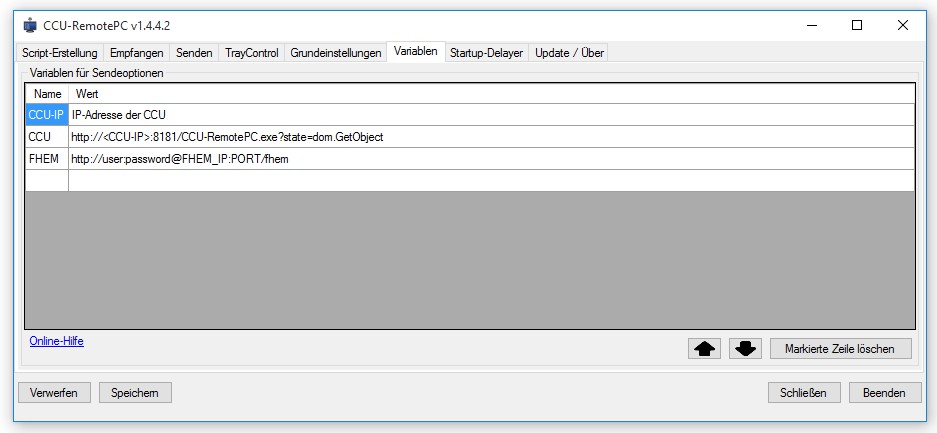Click the 'IP-Adresse der CCU' value cell
Image resolution: width=937 pixels, height=433 pixels.
(x=491, y=115)
